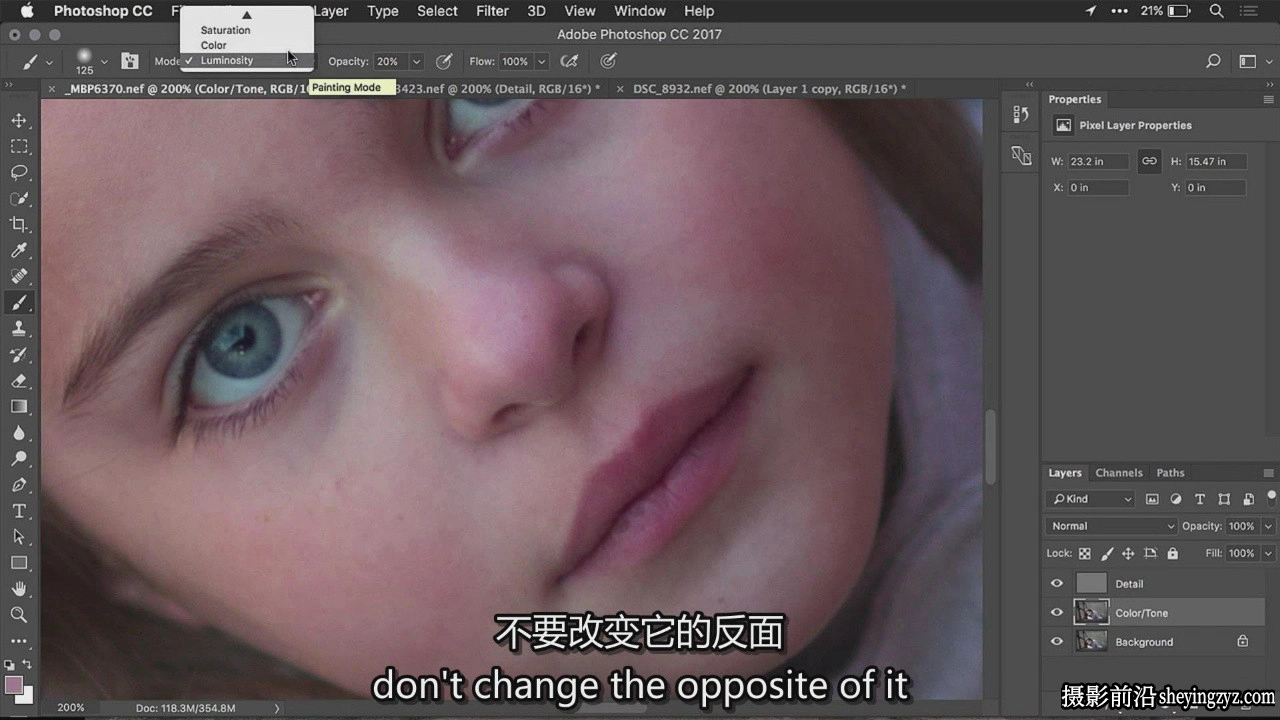Select the Healing Brush tool
This screenshot has width=1280, height=720.
(19, 277)
